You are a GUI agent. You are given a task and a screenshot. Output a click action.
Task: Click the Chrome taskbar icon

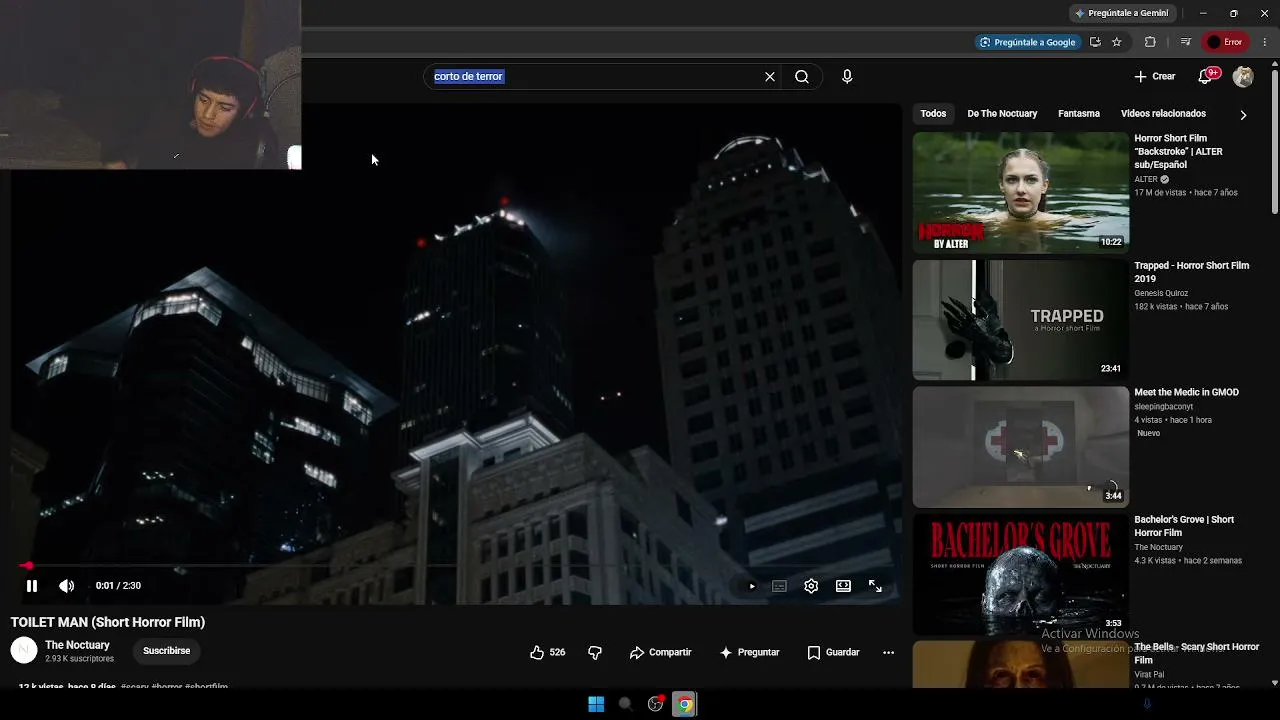click(x=685, y=704)
